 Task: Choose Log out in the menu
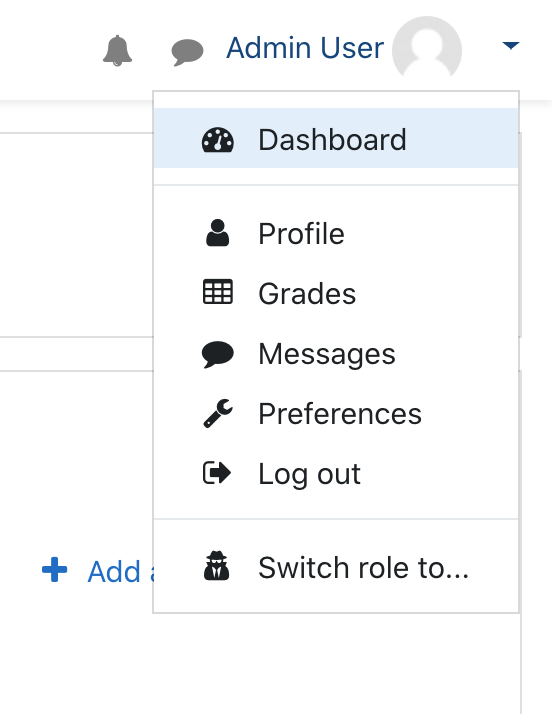(x=336, y=474)
